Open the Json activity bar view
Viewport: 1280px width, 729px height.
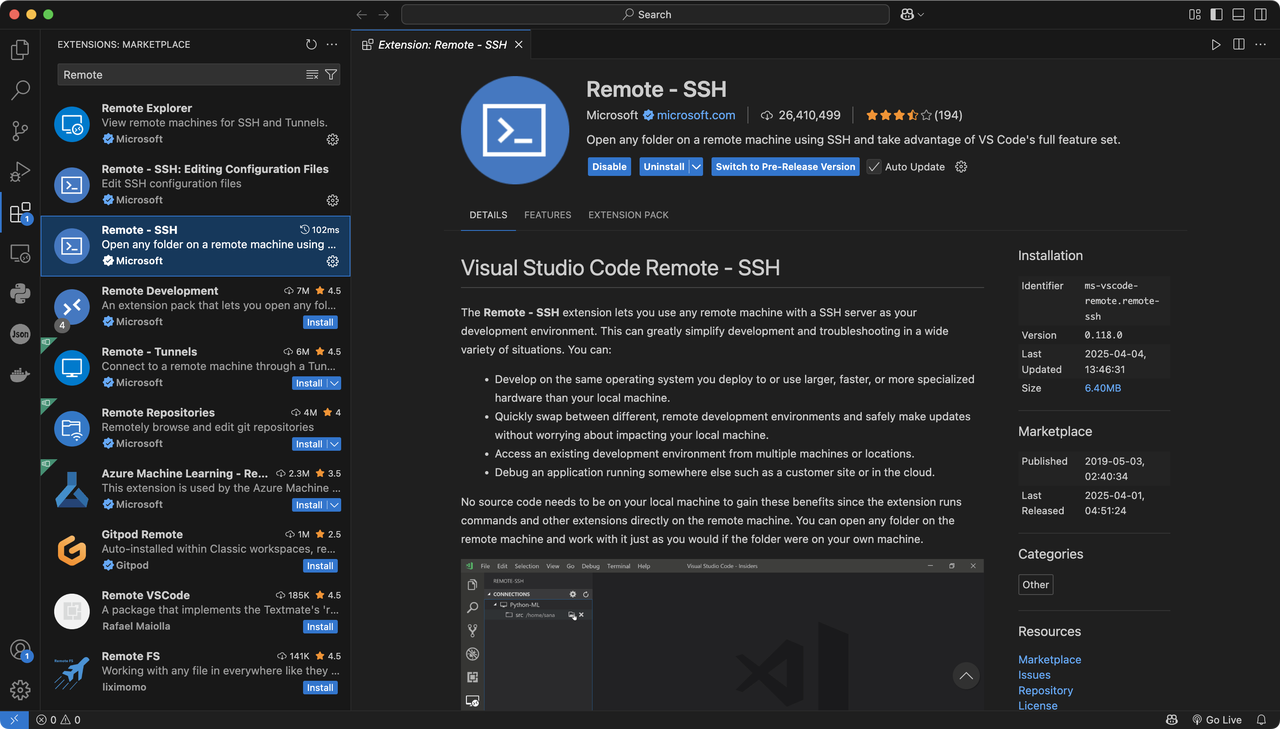click(x=20, y=334)
